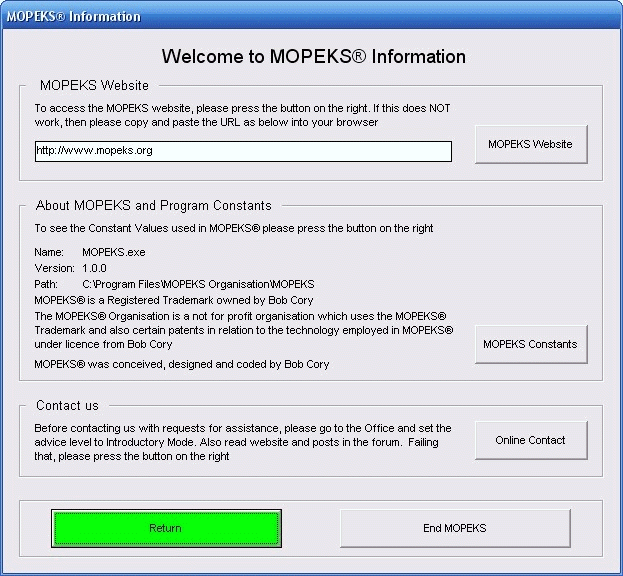This screenshot has width=623, height=576.
Task: Open the MOPEKS Website button
Action: [x=531, y=144]
